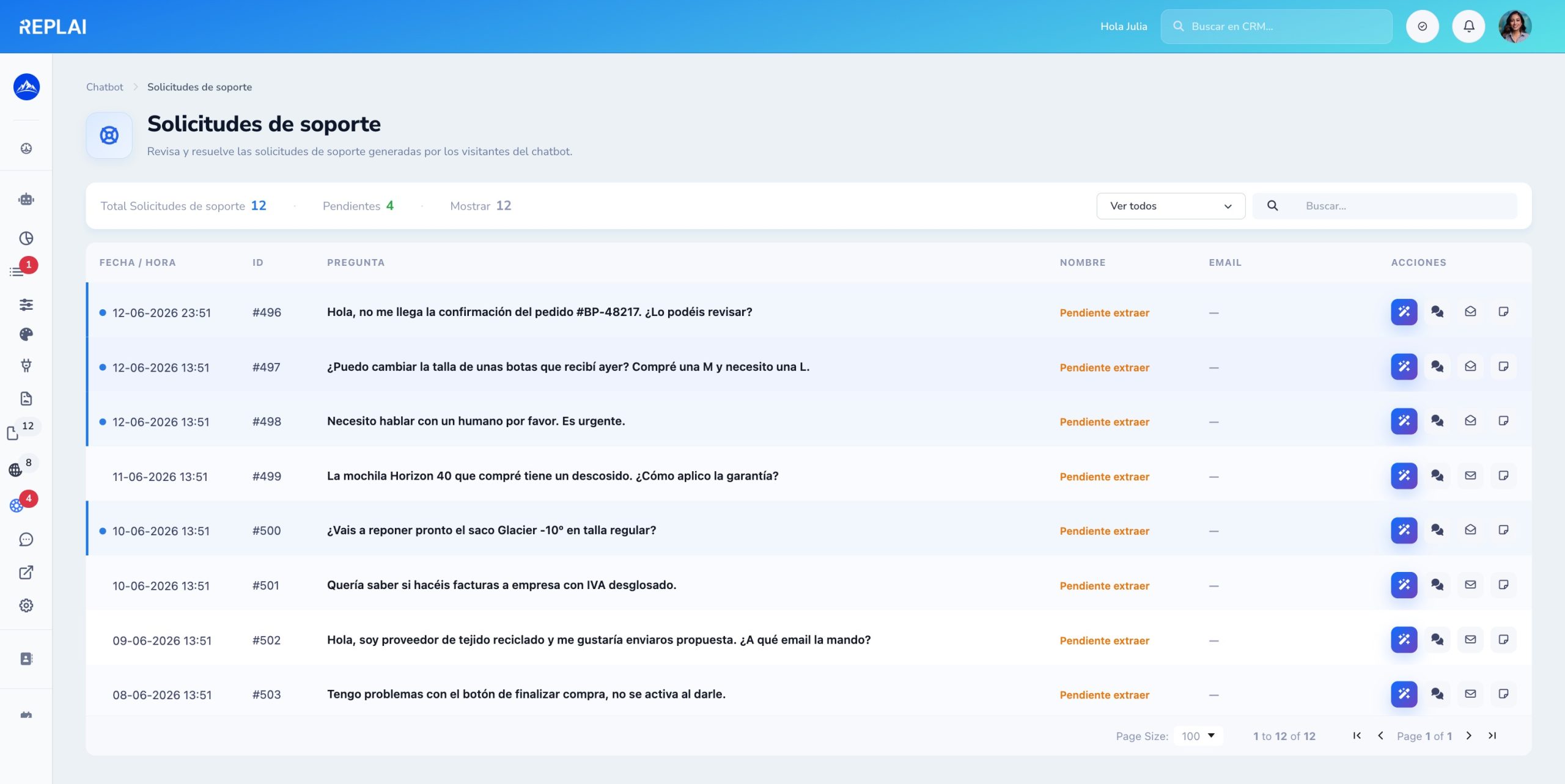Sort by the ID column header
Screen dimensions: 1565x784
[x=258, y=262]
